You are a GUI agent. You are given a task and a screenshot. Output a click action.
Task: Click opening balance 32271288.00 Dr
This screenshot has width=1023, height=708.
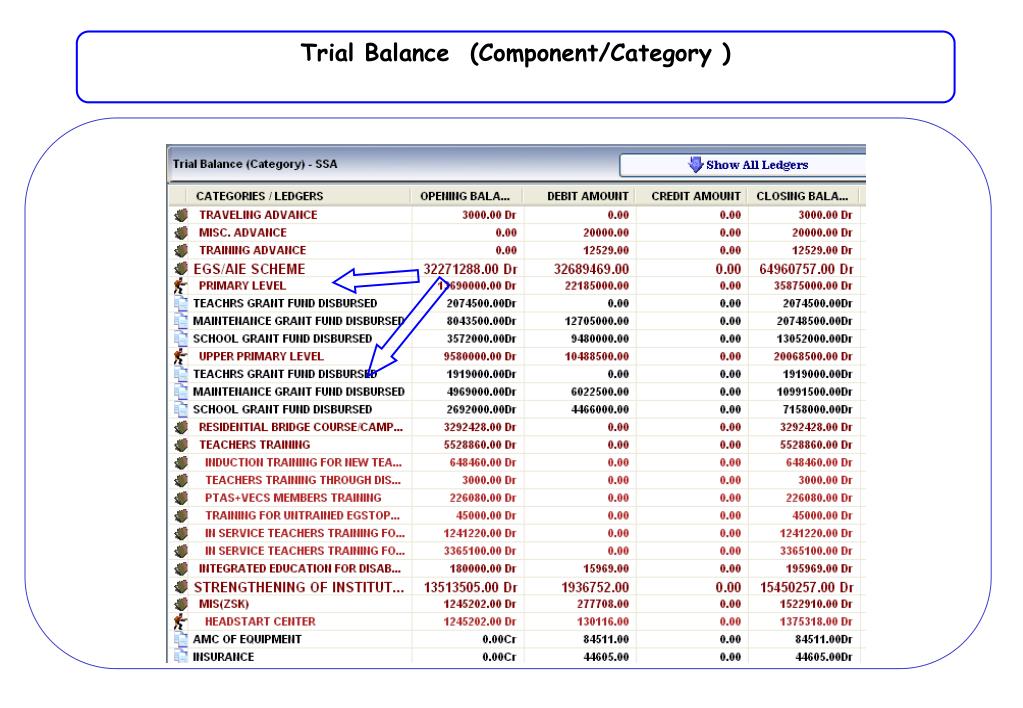(x=470, y=269)
